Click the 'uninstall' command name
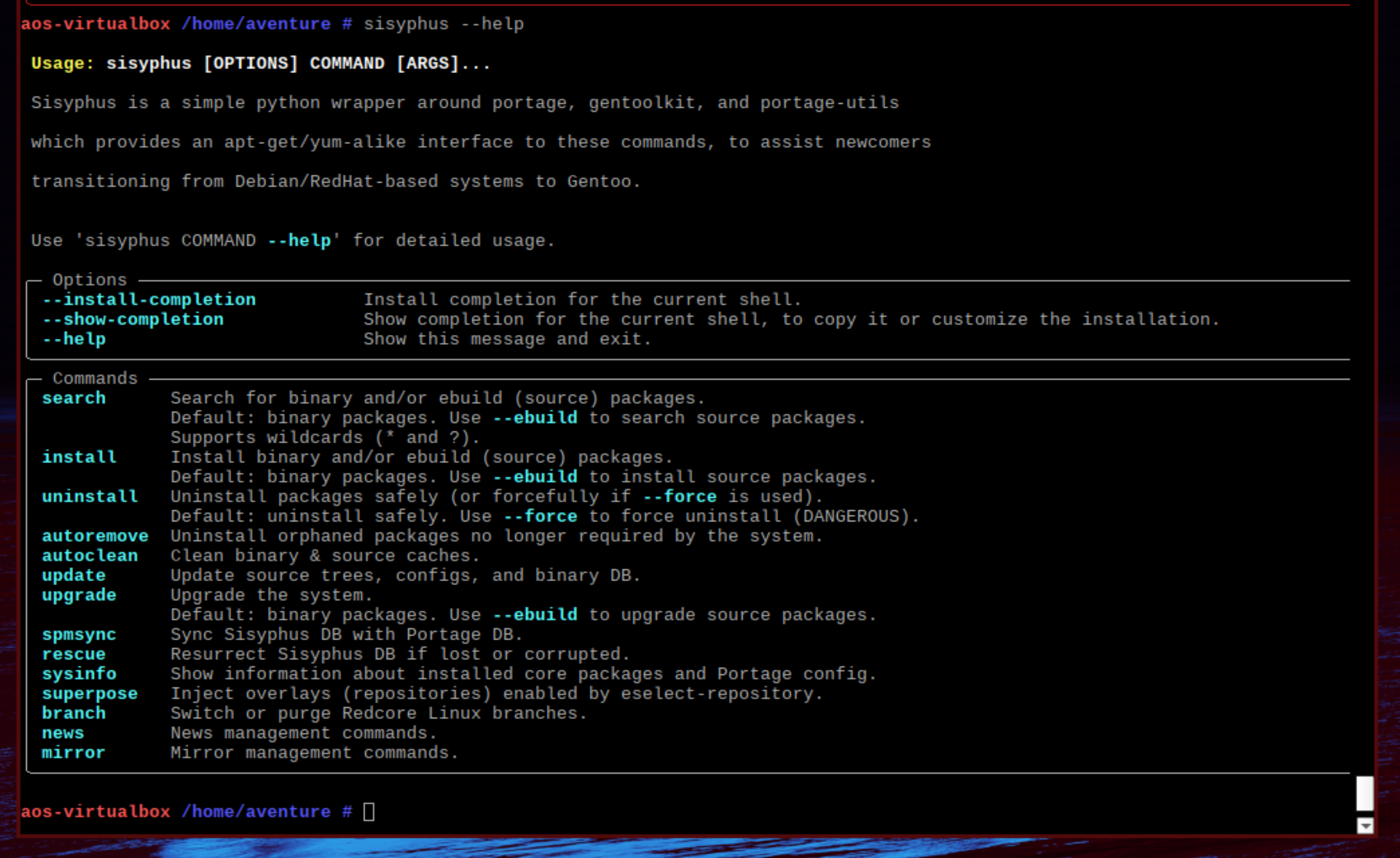Screen dimensions: 1400x858 [x=90, y=496]
